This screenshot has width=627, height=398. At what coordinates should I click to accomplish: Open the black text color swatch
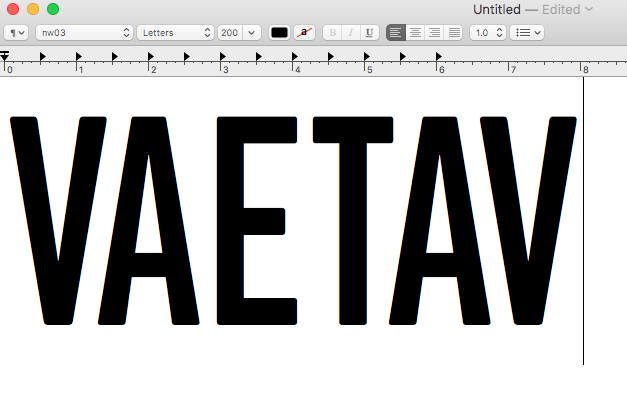coord(279,33)
